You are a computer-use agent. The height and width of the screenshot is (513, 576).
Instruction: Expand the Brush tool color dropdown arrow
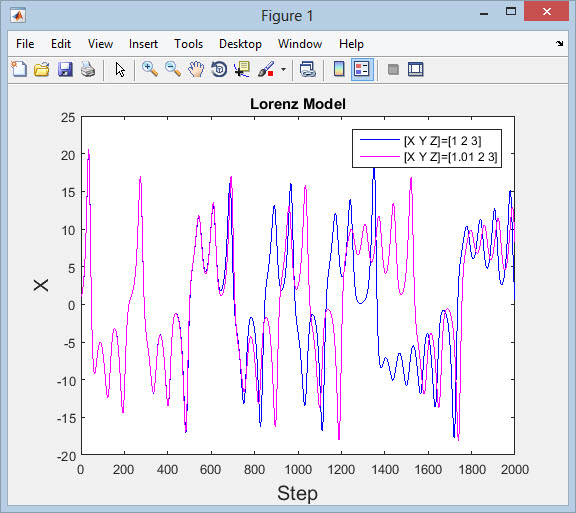pos(283,69)
